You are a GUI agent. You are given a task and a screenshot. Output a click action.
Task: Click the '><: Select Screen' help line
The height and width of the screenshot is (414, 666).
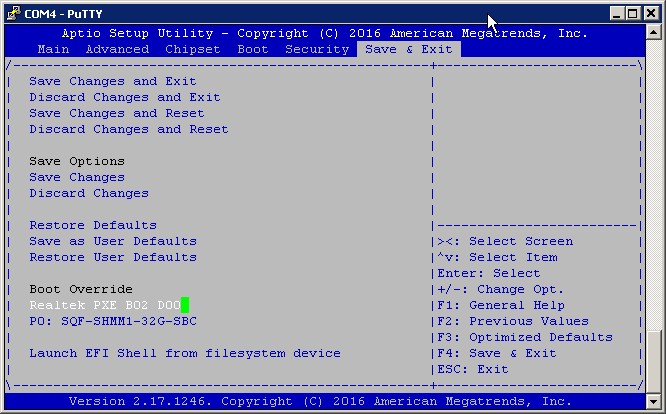[505, 241]
